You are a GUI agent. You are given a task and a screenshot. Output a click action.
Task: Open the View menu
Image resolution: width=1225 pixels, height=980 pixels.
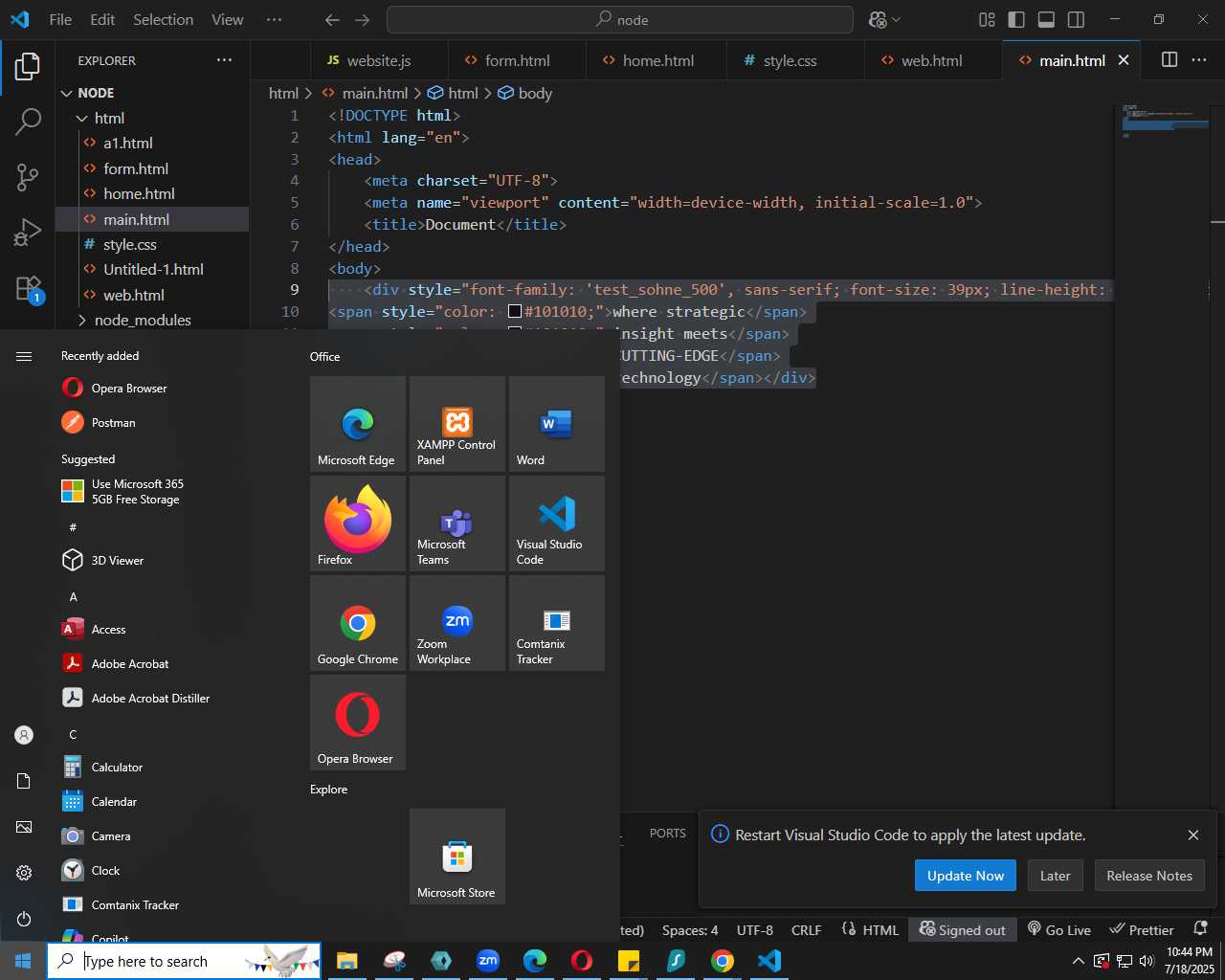228,19
